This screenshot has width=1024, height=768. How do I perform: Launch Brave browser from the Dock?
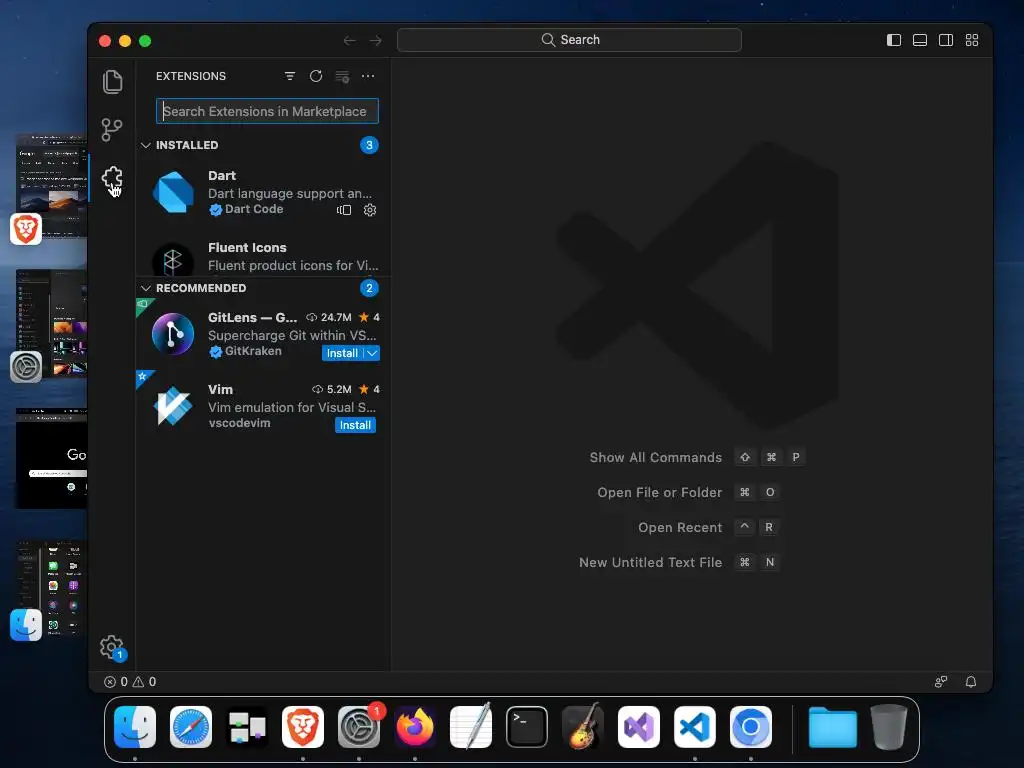click(303, 727)
